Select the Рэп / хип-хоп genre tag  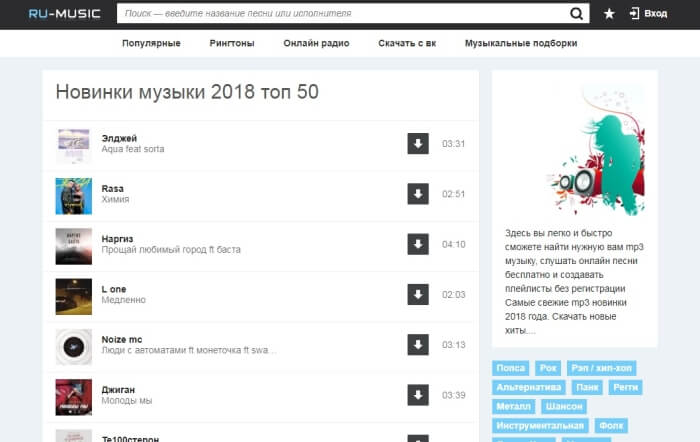(601, 368)
